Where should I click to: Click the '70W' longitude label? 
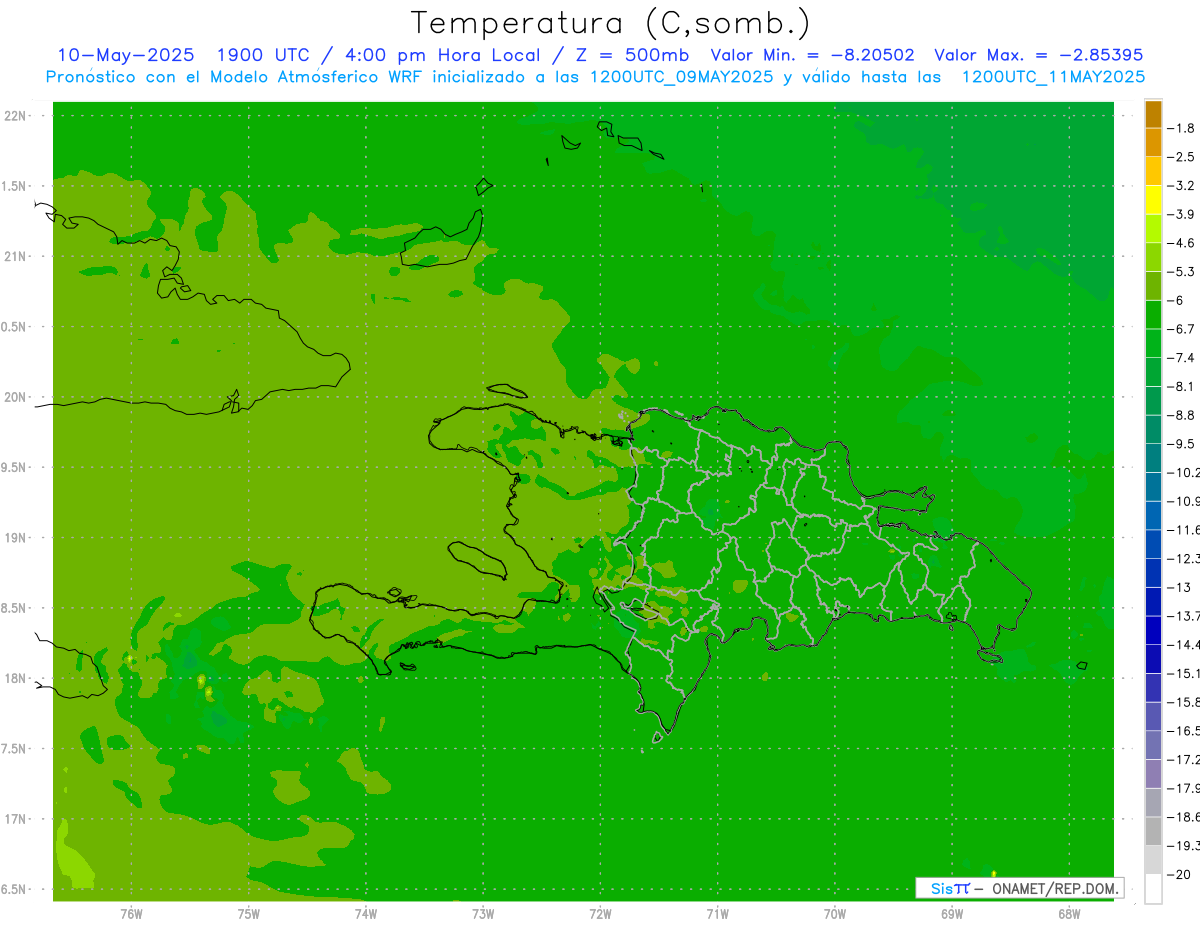click(835, 913)
